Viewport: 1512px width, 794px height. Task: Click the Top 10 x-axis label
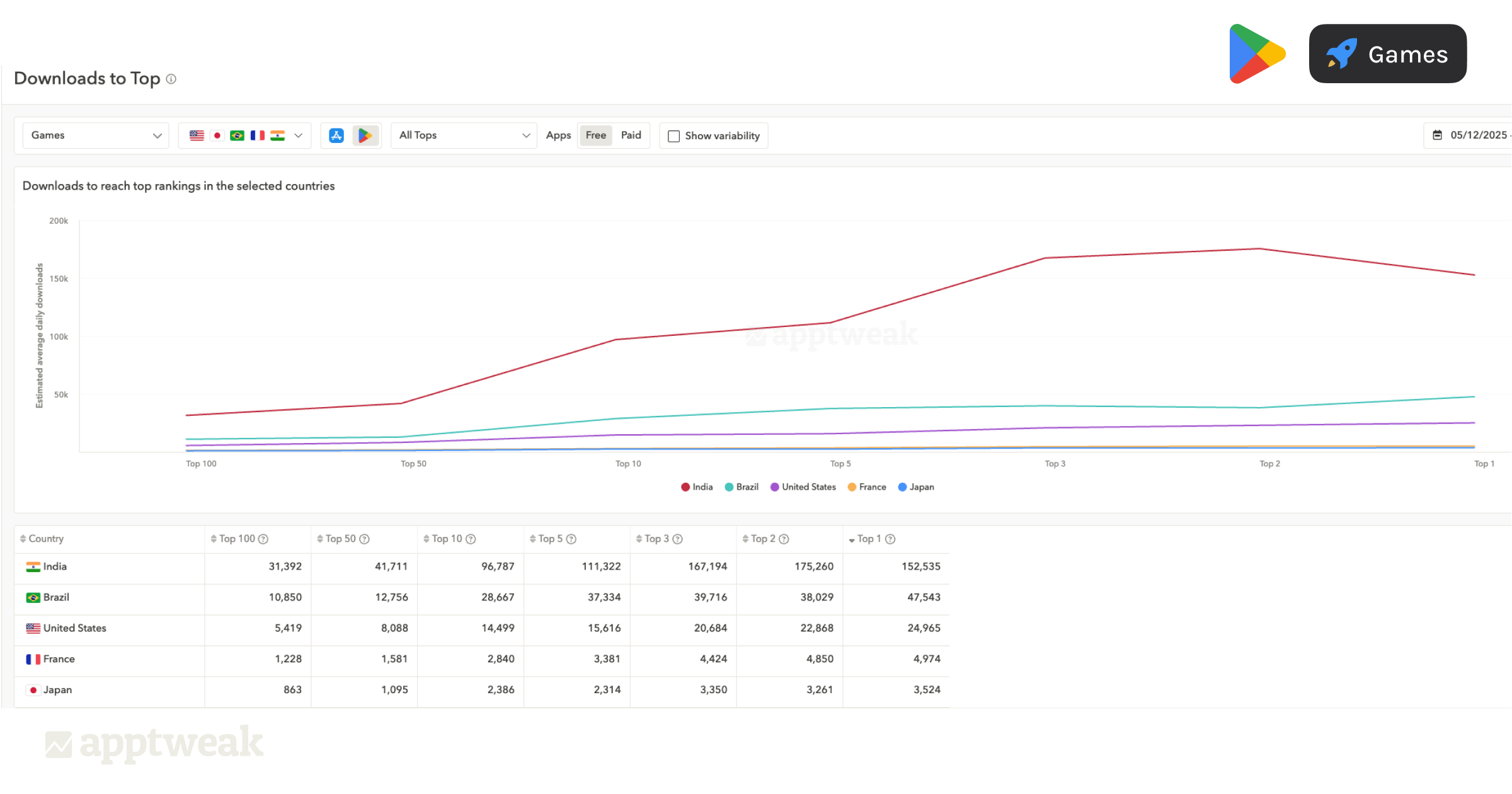tap(628, 464)
